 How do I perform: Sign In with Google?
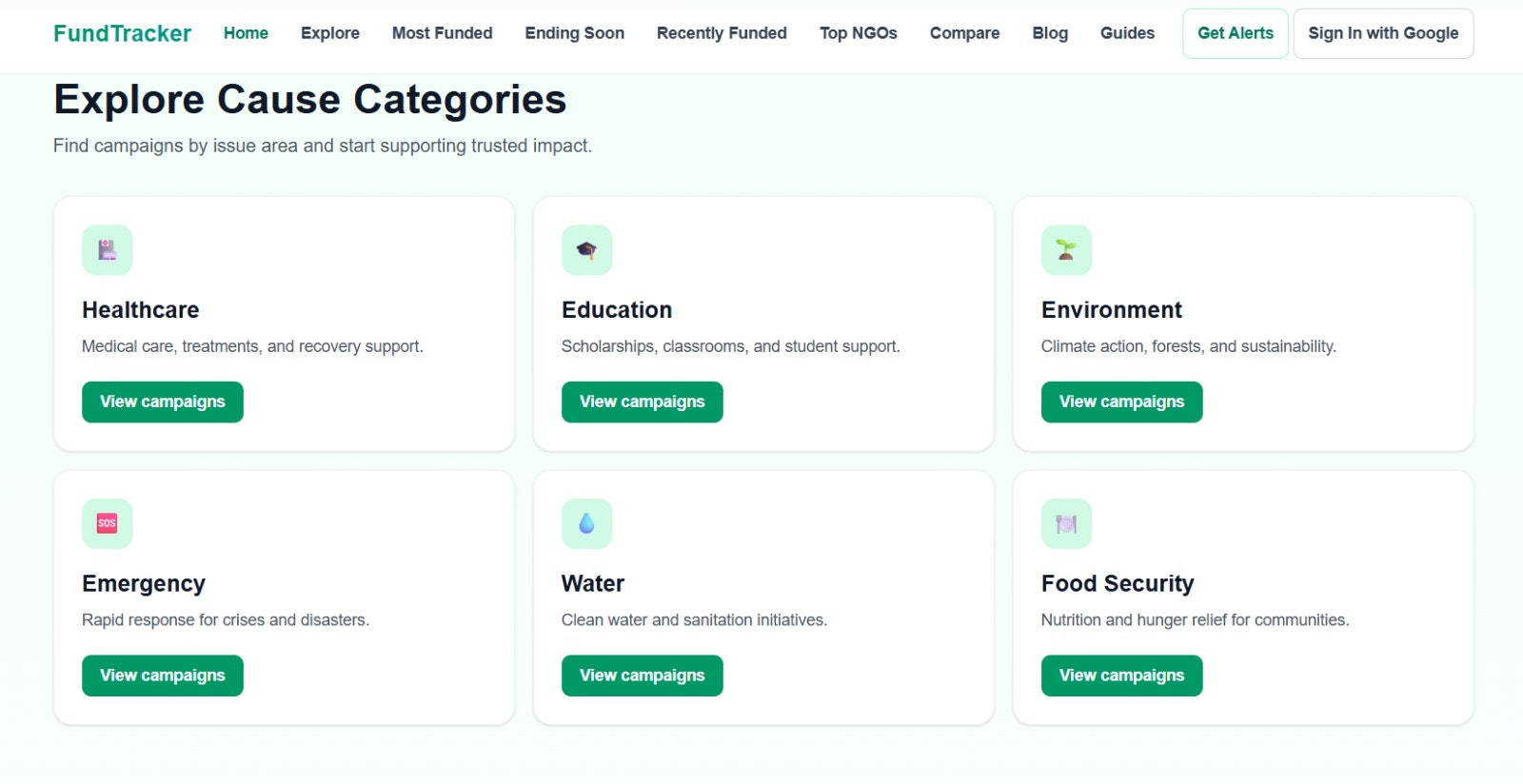pos(1382,33)
